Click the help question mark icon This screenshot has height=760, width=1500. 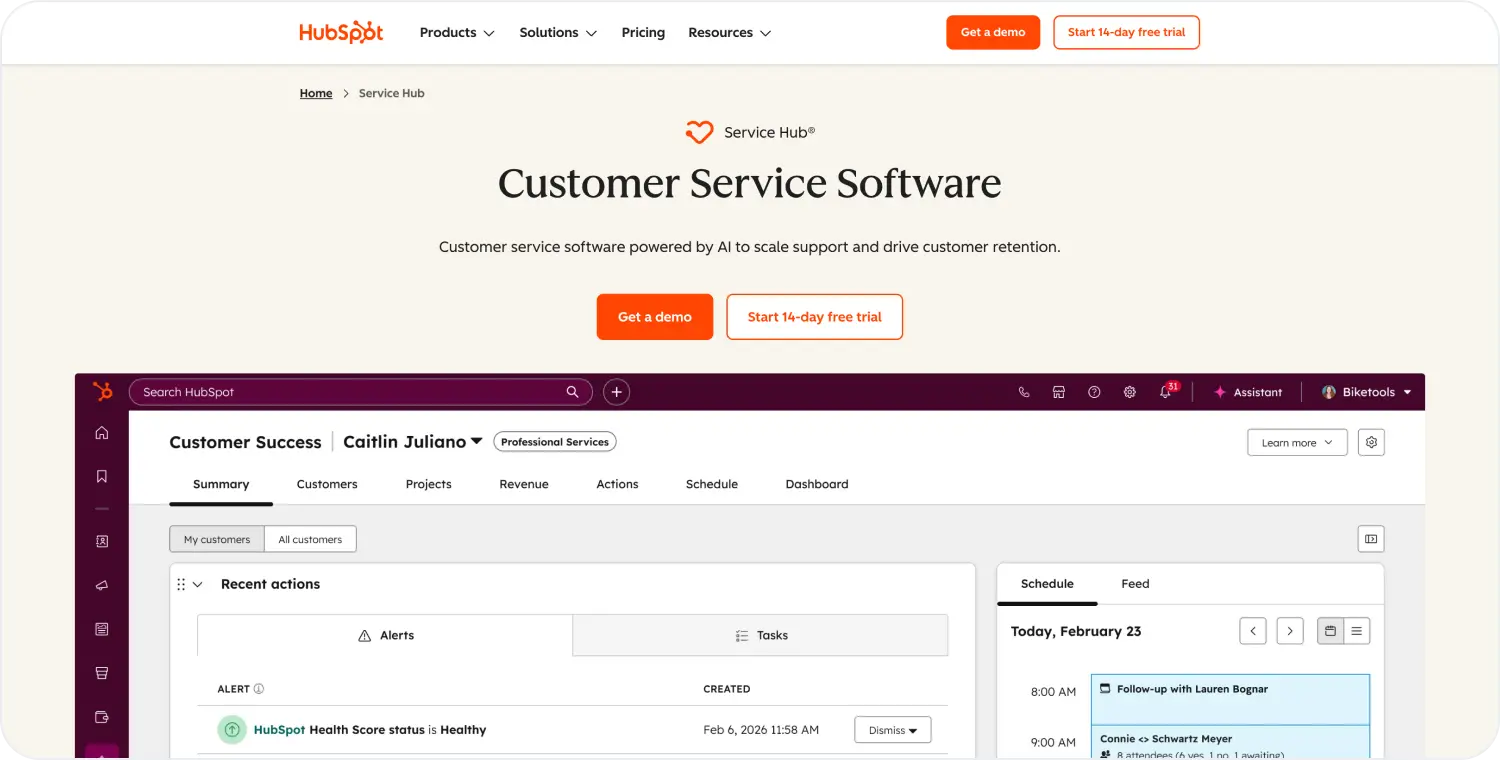click(x=1094, y=392)
